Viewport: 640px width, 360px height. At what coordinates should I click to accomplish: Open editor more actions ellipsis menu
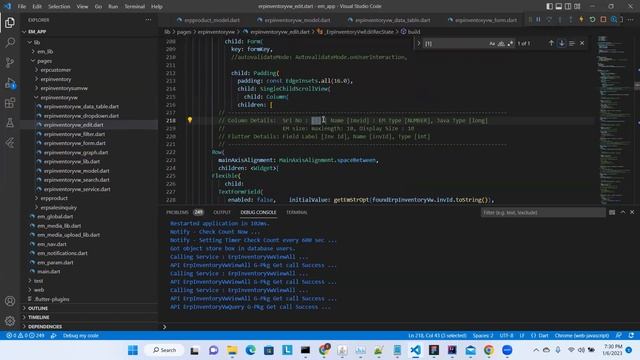pos(631,20)
